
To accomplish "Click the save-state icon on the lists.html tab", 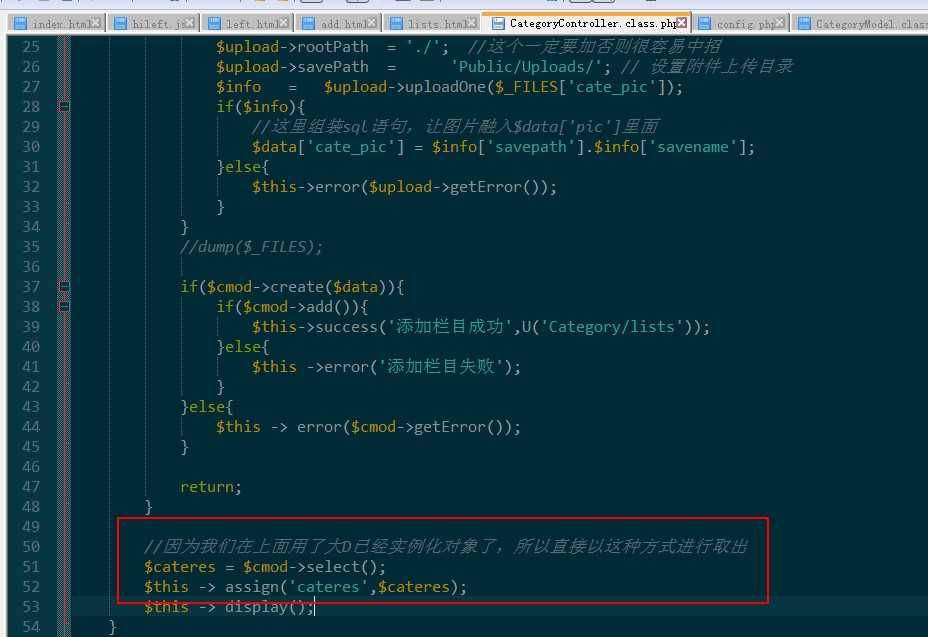I will tap(396, 23).
